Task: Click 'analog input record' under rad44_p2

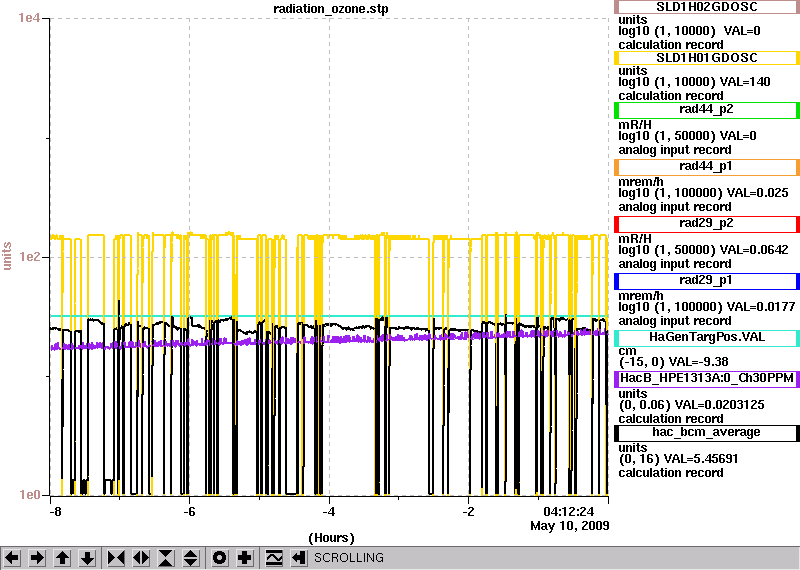Action: click(675, 150)
